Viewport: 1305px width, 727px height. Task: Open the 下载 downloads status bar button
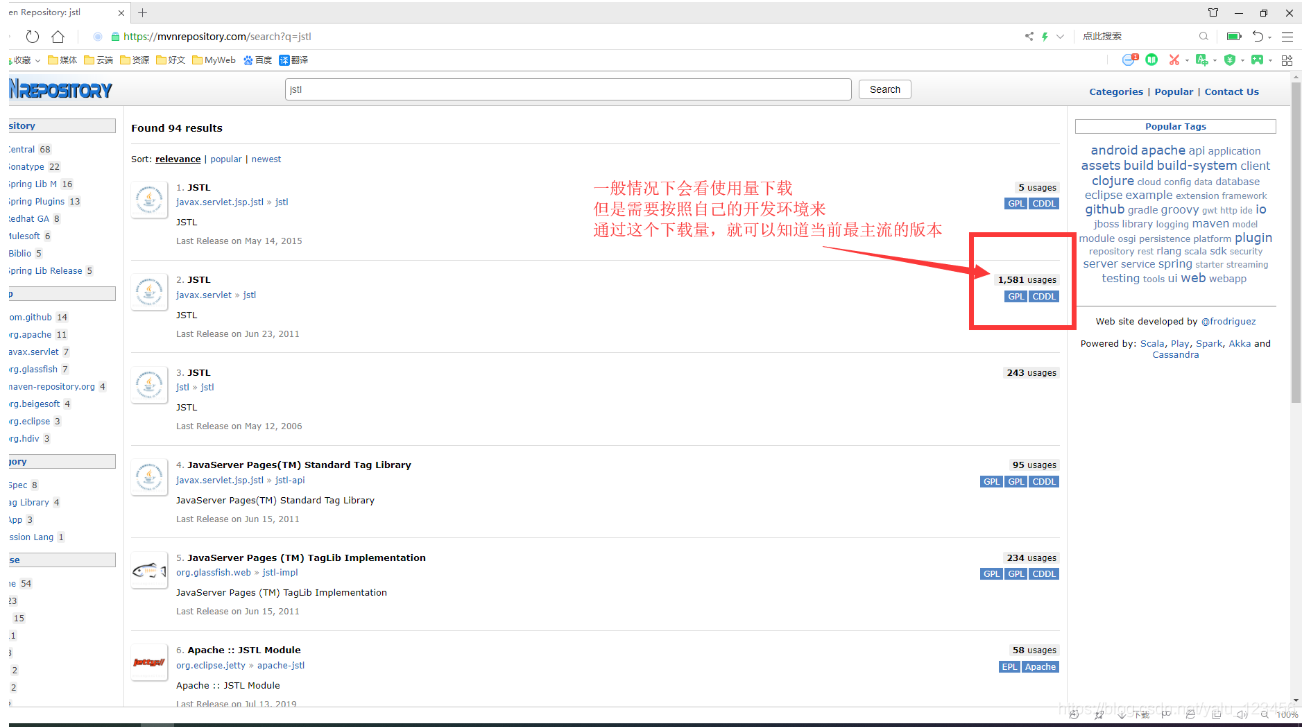[x=1135, y=715]
